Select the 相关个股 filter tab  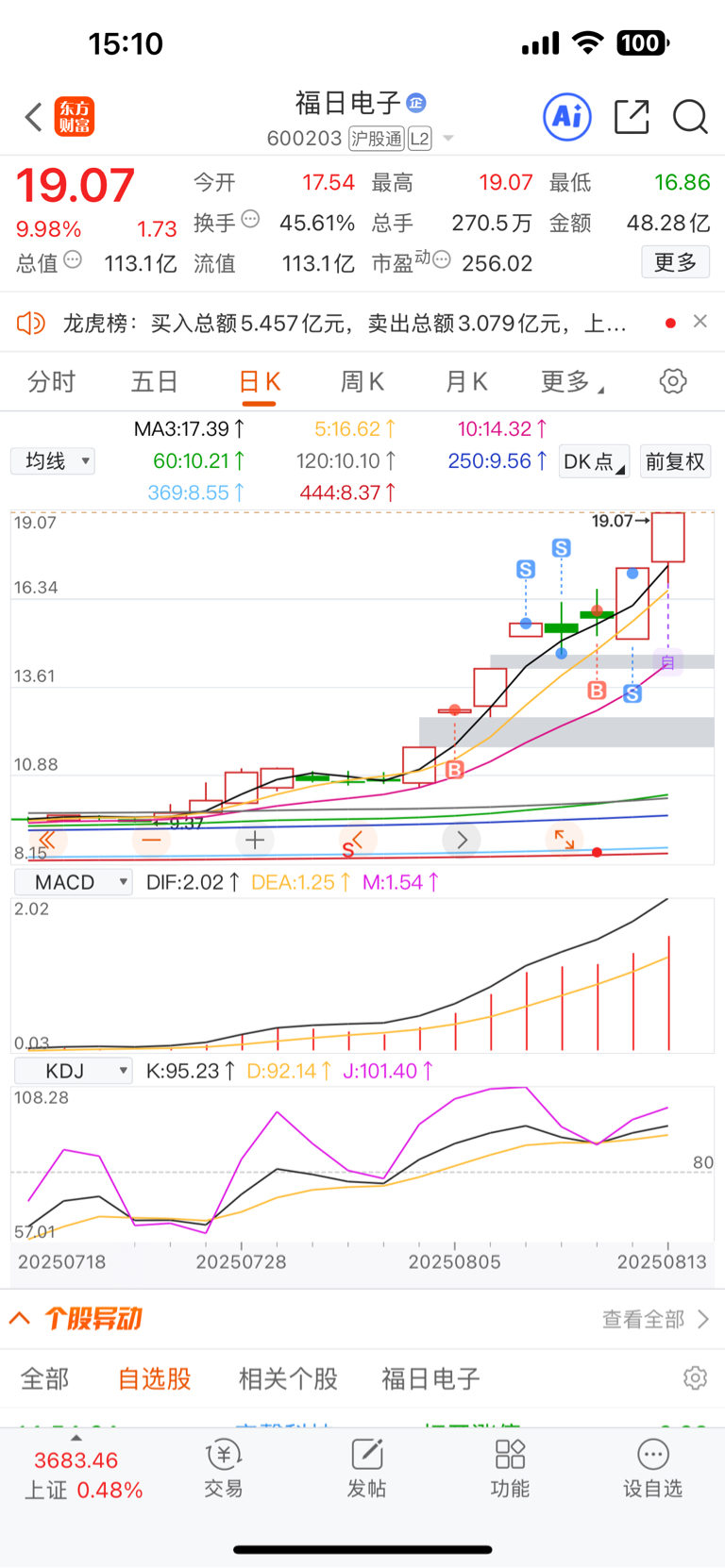(288, 1379)
